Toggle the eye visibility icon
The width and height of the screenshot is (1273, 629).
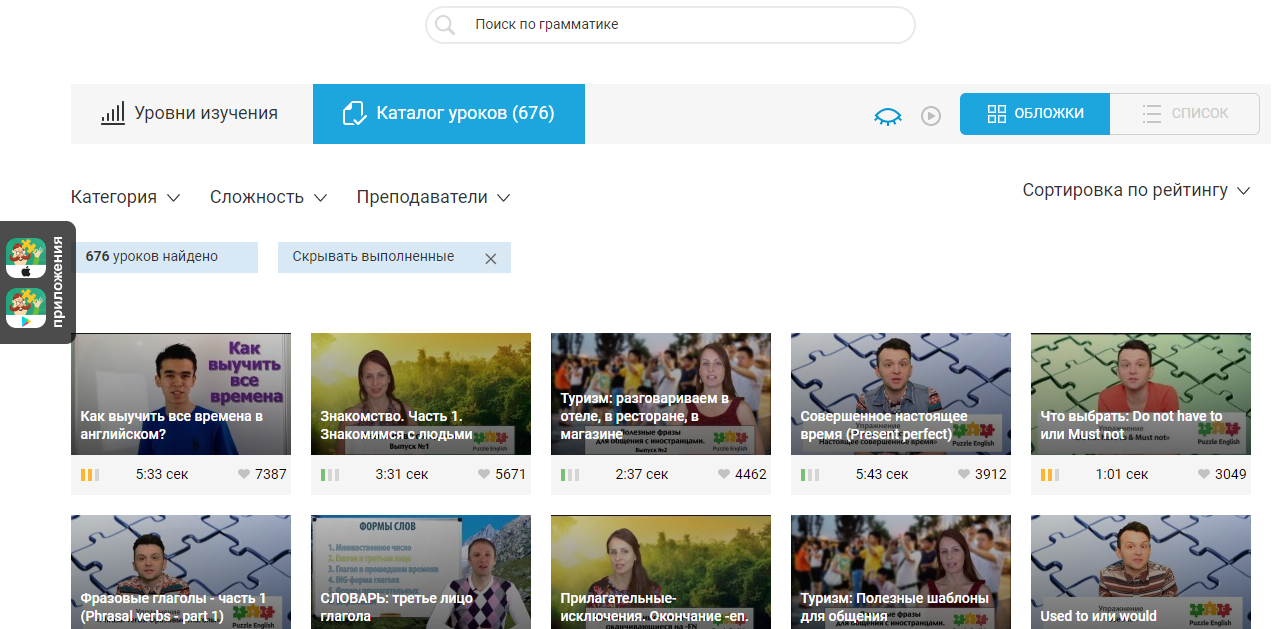[887, 116]
